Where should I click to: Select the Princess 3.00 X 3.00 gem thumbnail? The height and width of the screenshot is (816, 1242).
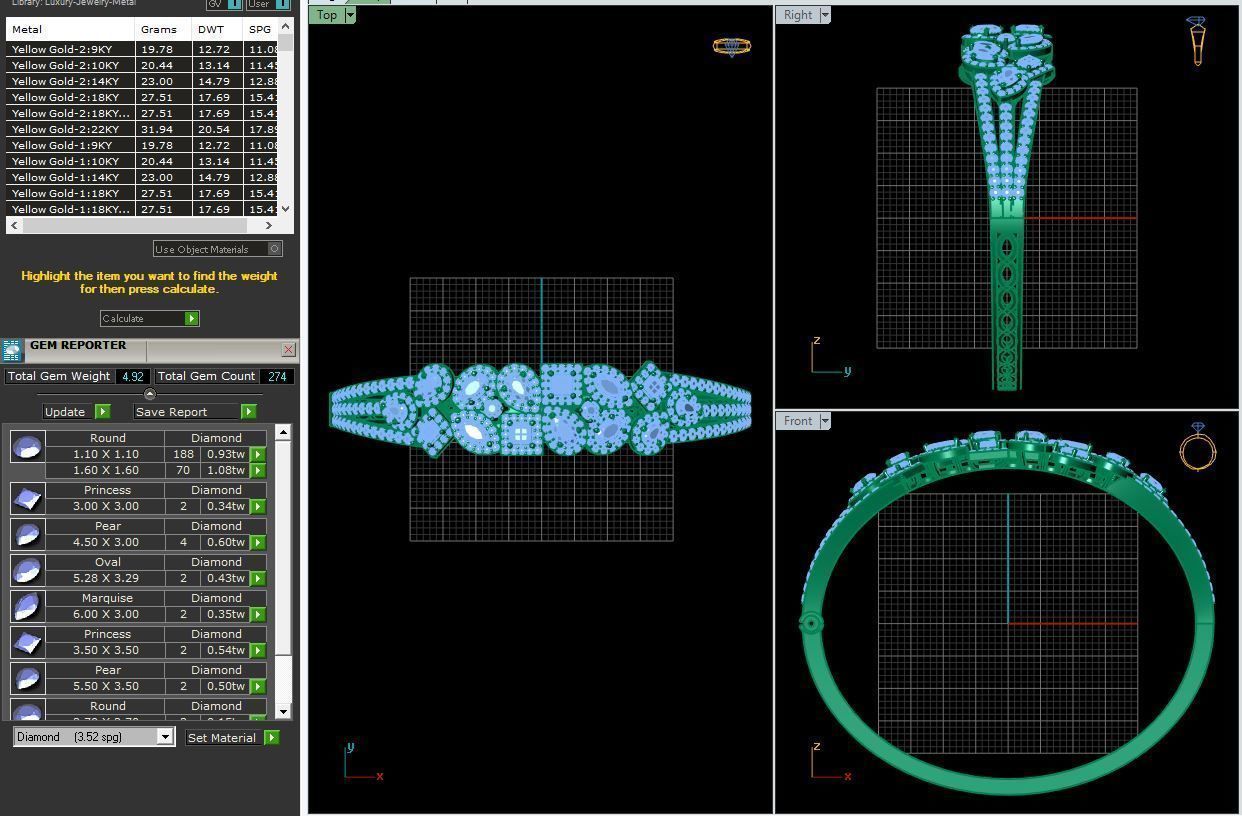[x=28, y=498]
